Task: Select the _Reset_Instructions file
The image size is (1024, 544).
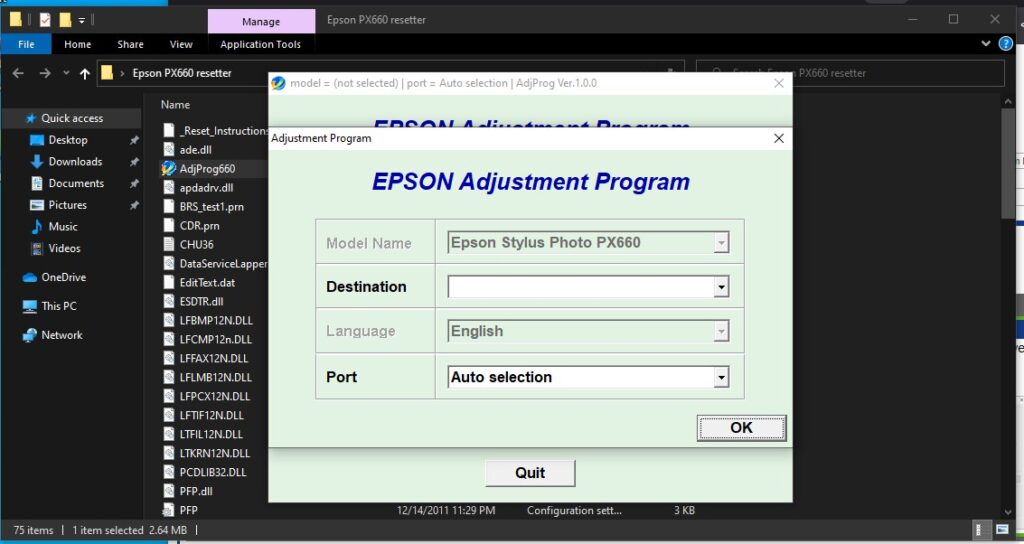Action: tap(215, 131)
